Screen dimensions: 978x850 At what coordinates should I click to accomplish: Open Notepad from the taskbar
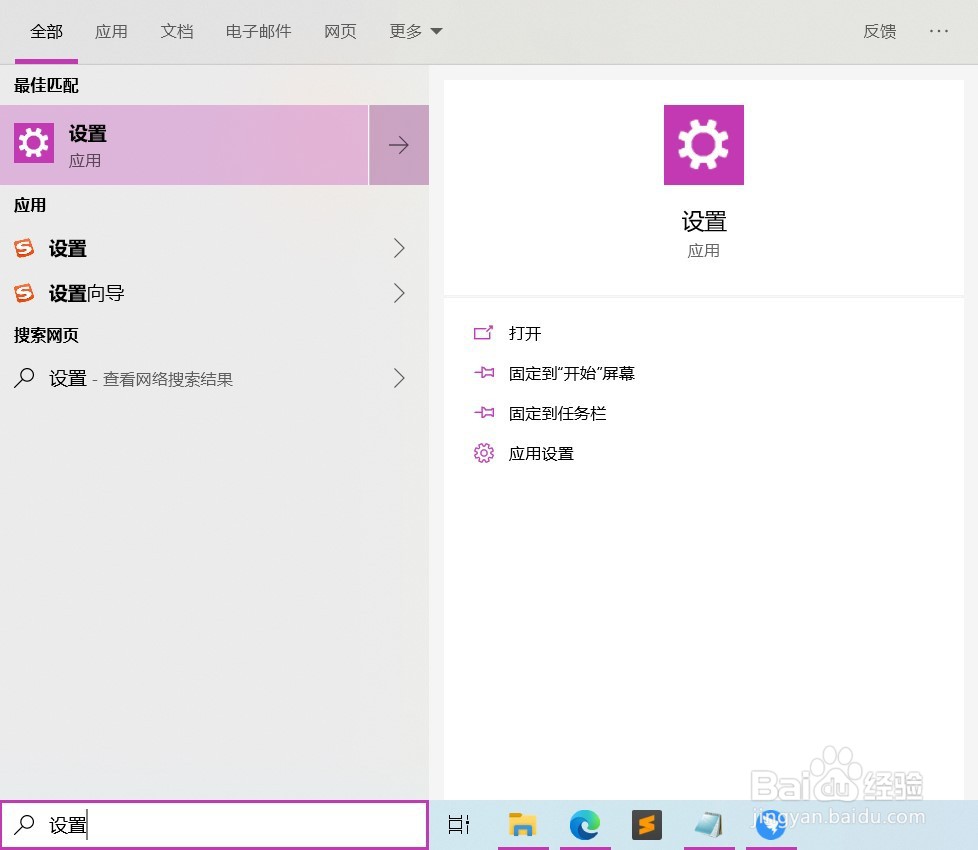pyautogui.click(x=709, y=825)
